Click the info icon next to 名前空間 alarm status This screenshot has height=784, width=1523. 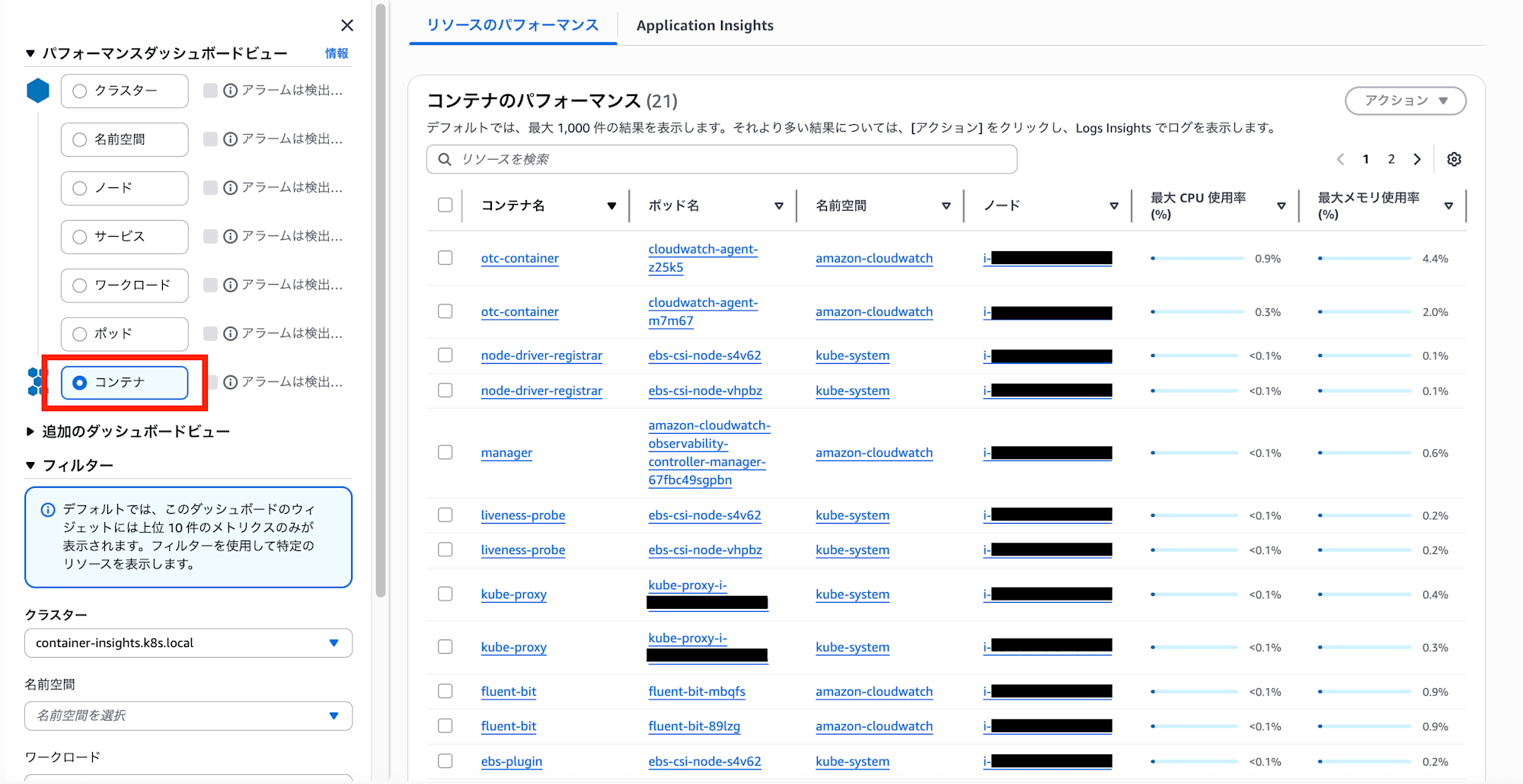tap(231, 139)
